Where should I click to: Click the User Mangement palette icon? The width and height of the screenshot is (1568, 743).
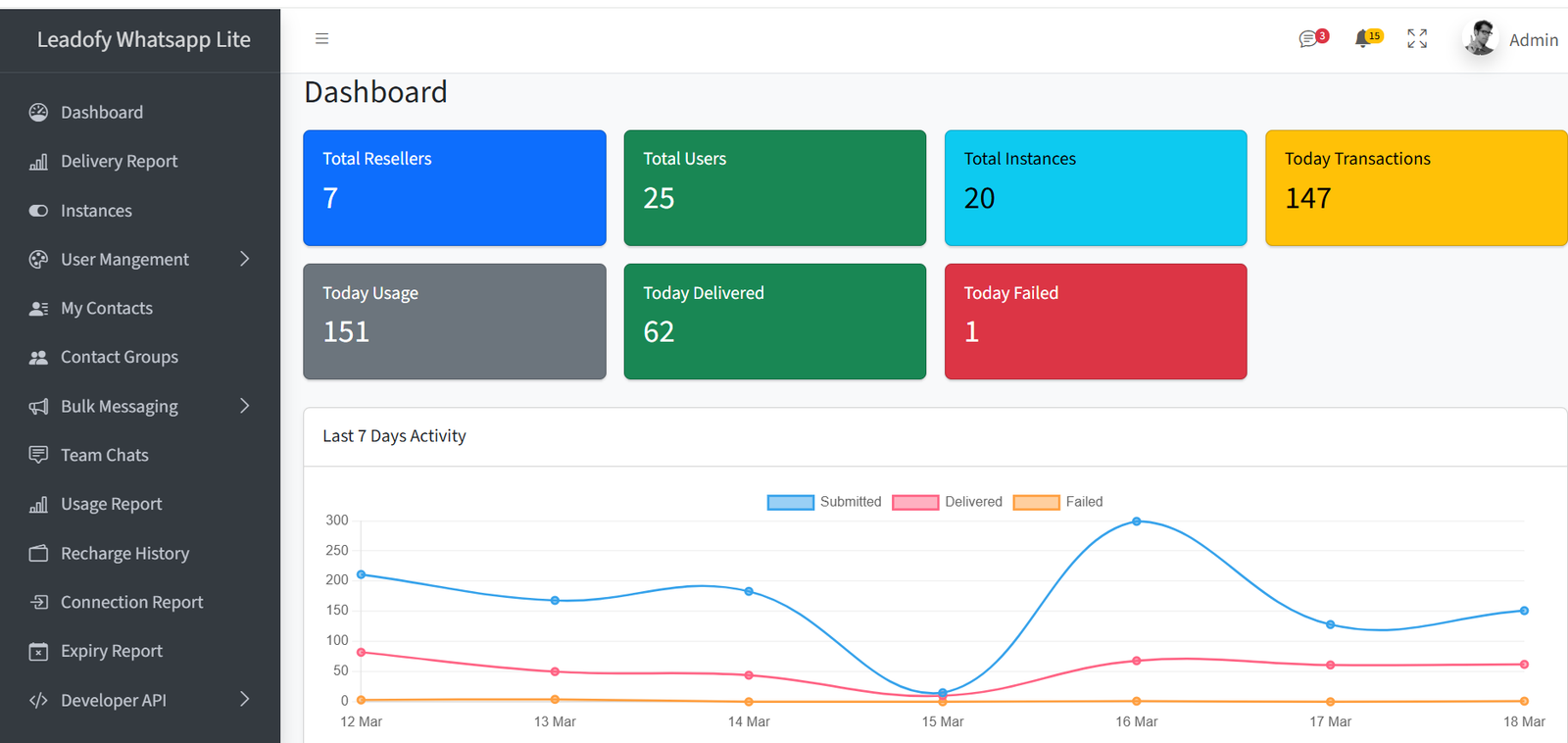[x=38, y=260]
